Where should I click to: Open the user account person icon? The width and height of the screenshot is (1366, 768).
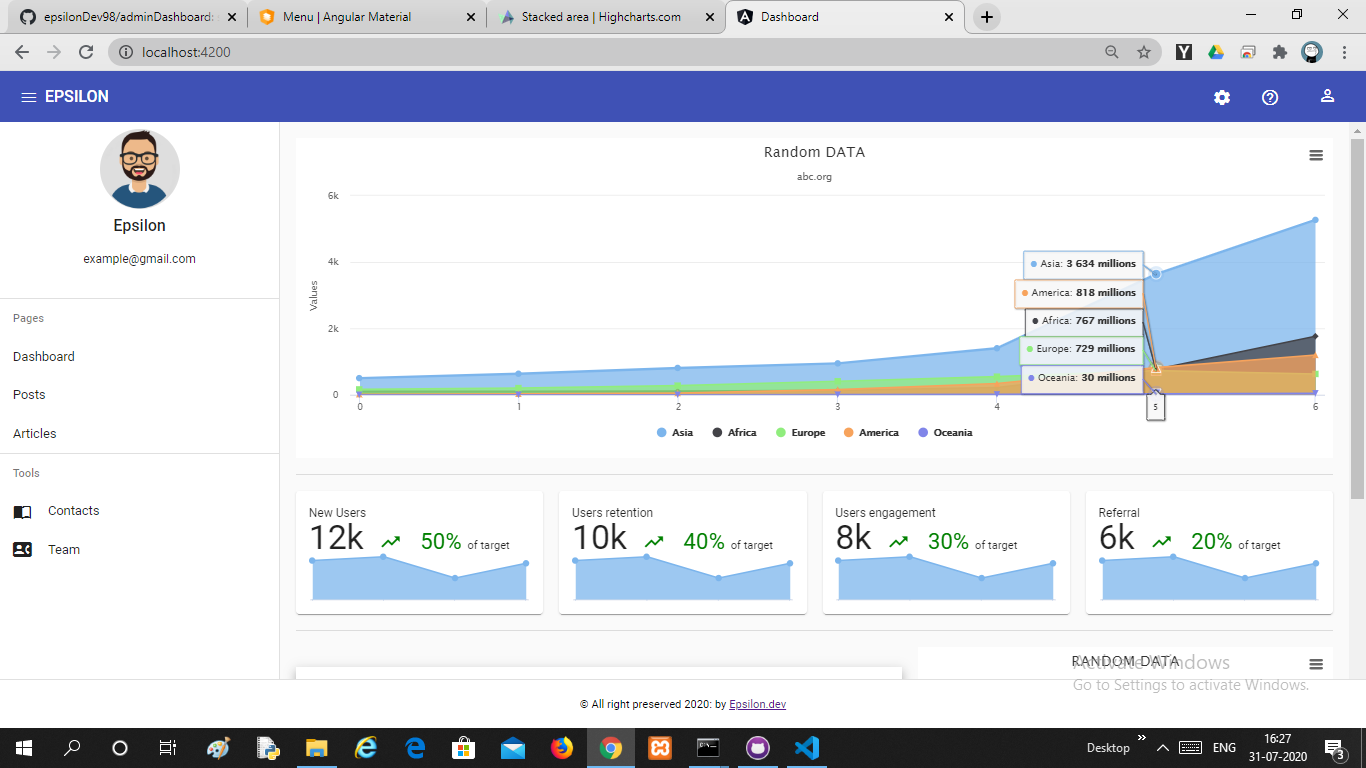pos(1327,96)
